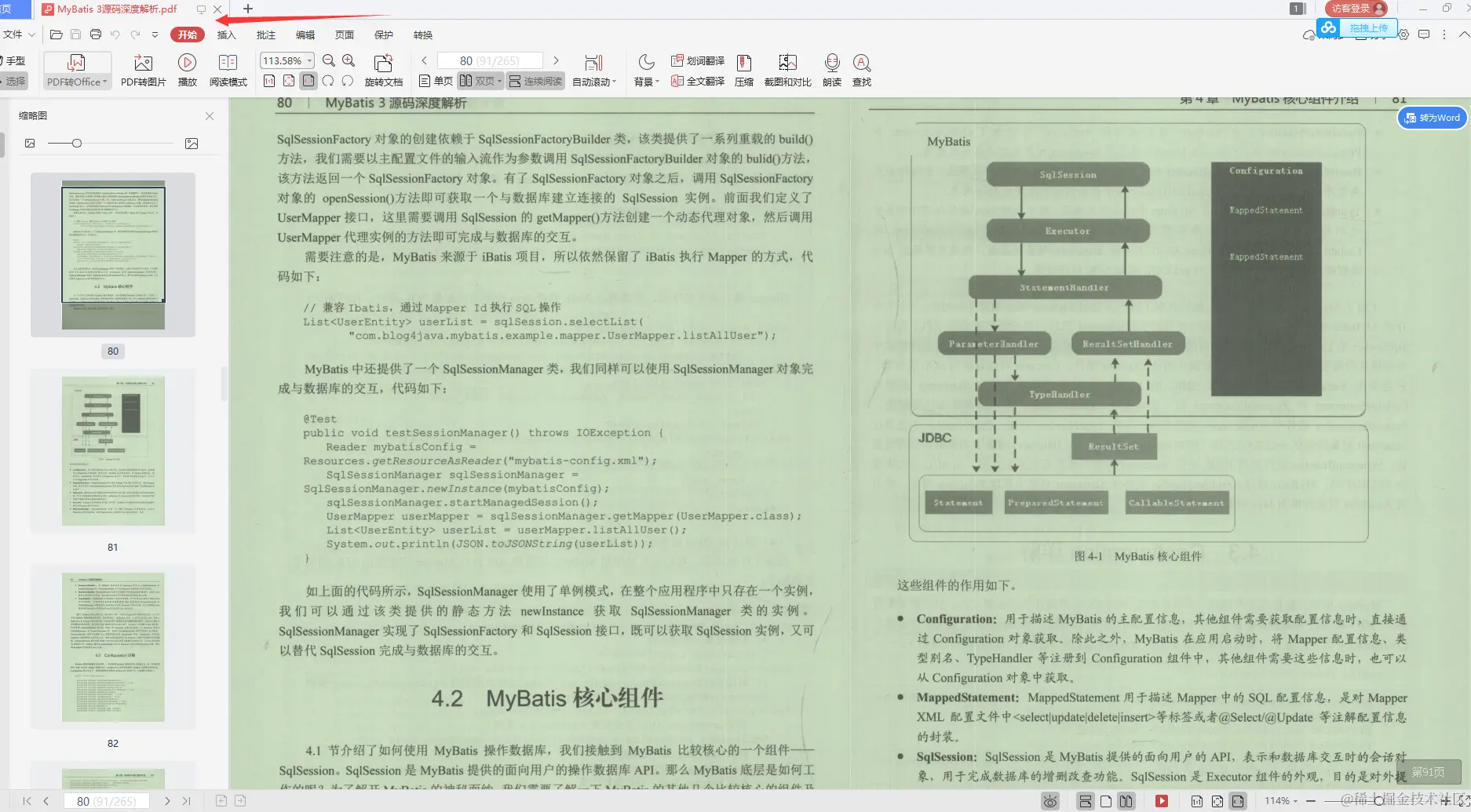Open the PDF转Office tool
The image size is (1471, 812).
[76, 70]
